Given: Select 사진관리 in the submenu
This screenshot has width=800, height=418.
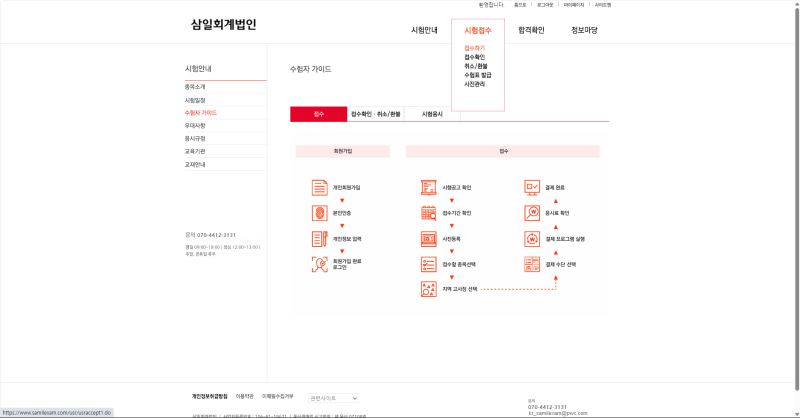Looking at the screenshot, I should pyautogui.click(x=474, y=84).
